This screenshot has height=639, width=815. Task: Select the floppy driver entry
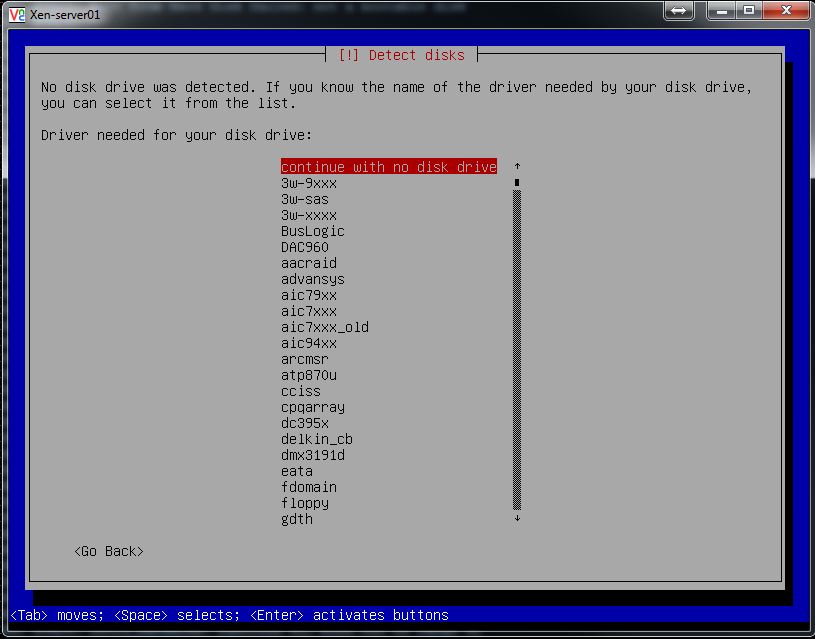[305, 503]
